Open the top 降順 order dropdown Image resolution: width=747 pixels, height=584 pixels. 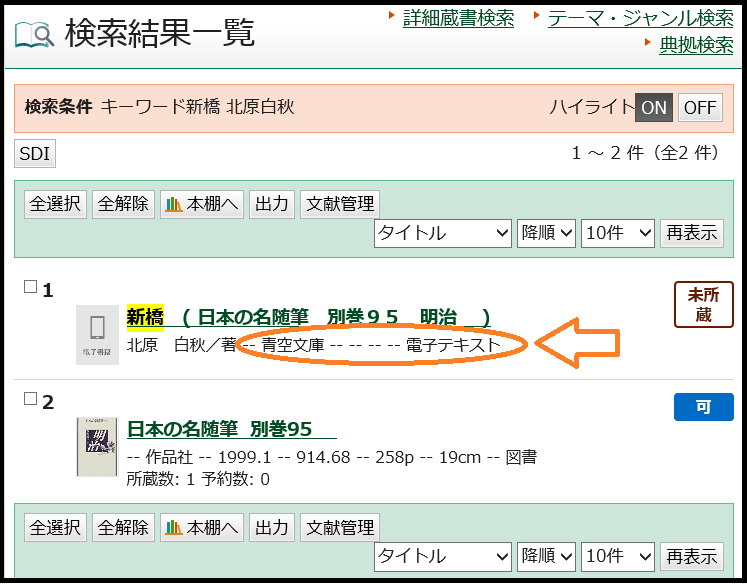tap(546, 233)
